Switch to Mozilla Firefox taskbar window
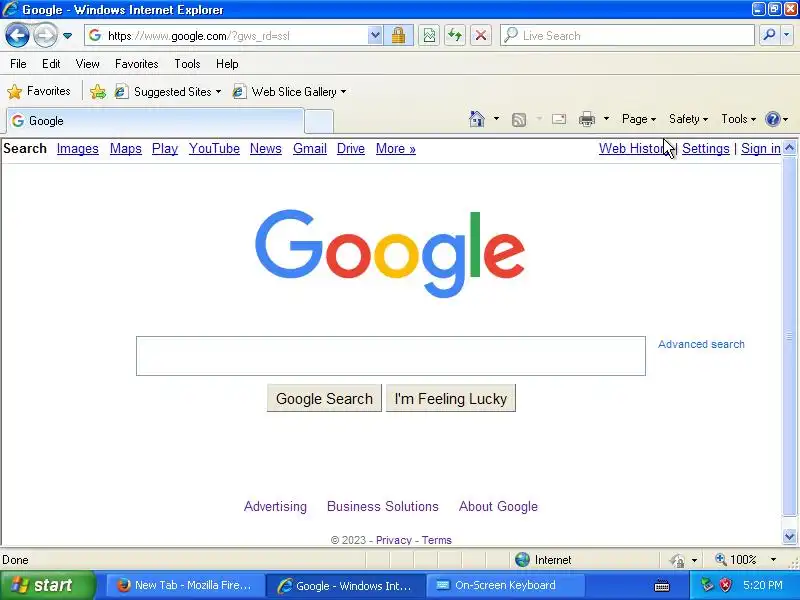The height and width of the screenshot is (600, 800). click(x=184, y=585)
